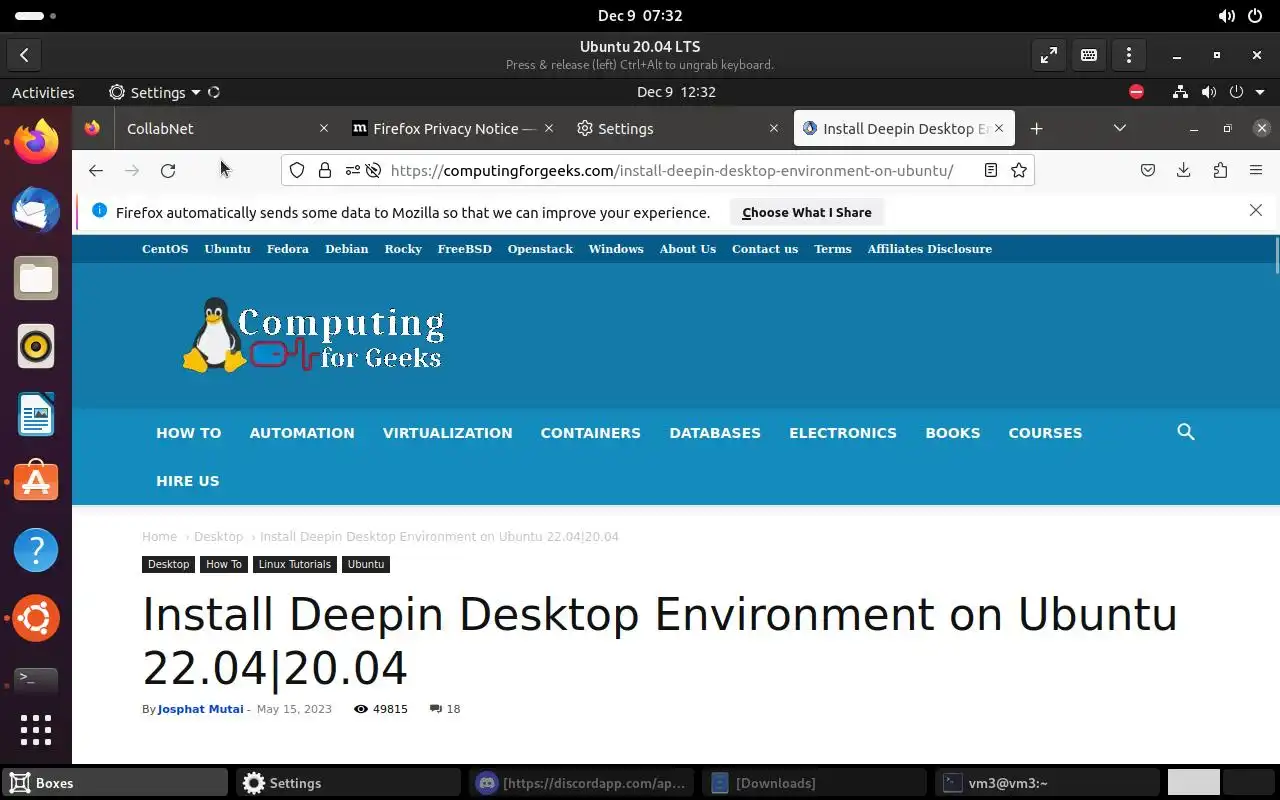The height and width of the screenshot is (800, 1280).
Task: Open author Josphat Mutai's page
Action: point(200,709)
